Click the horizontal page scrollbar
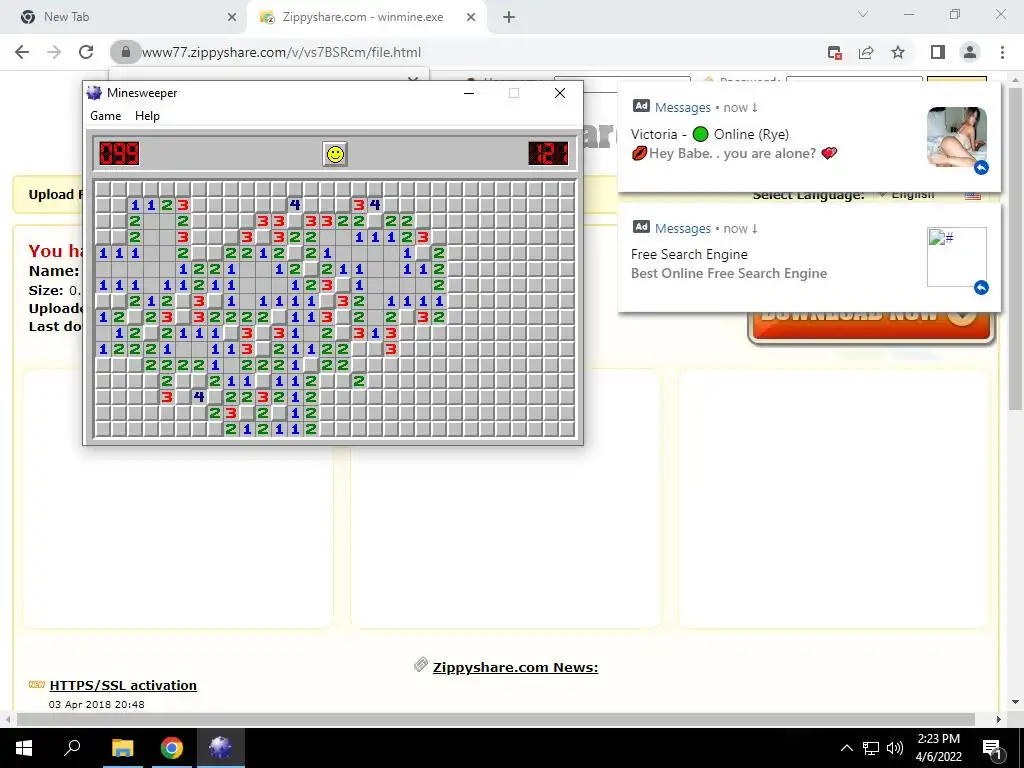The image size is (1024, 768). (496, 719)
